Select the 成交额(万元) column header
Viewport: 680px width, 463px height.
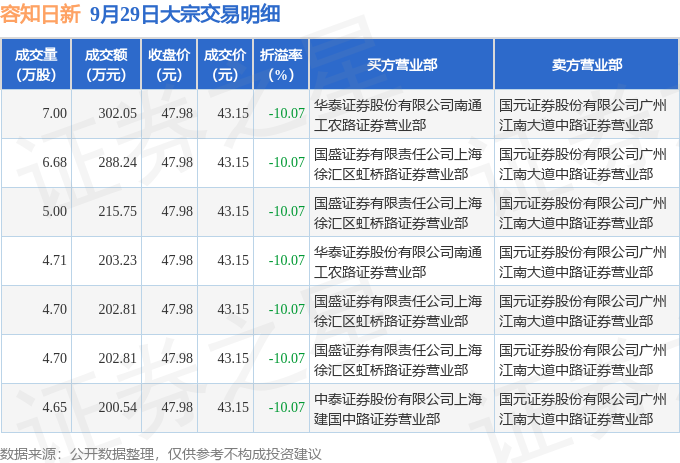tap(106, 65)
